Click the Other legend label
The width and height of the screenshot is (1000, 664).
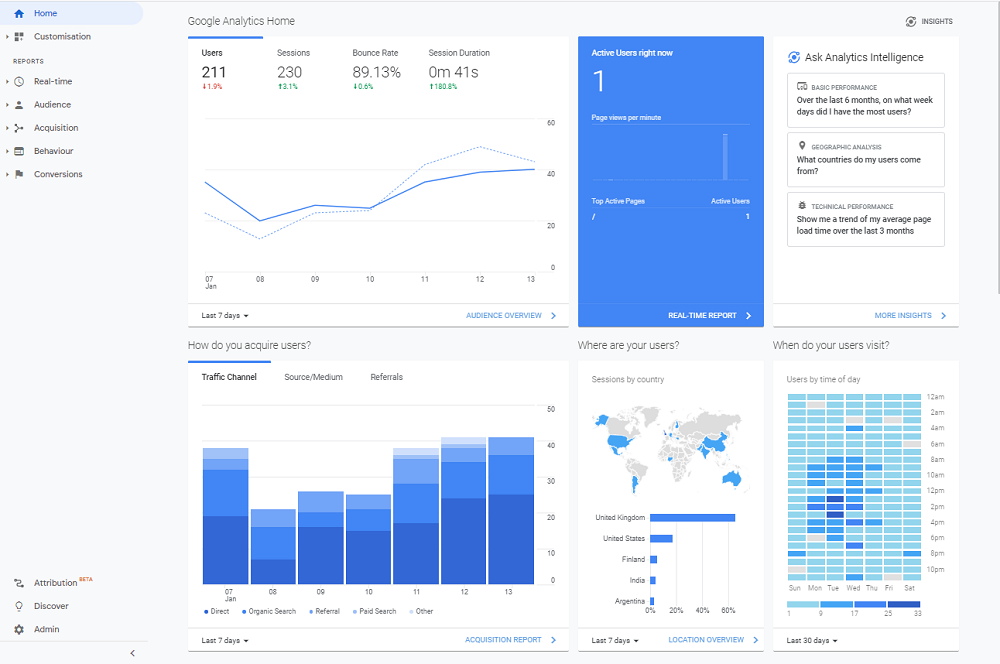pos(424,612)
